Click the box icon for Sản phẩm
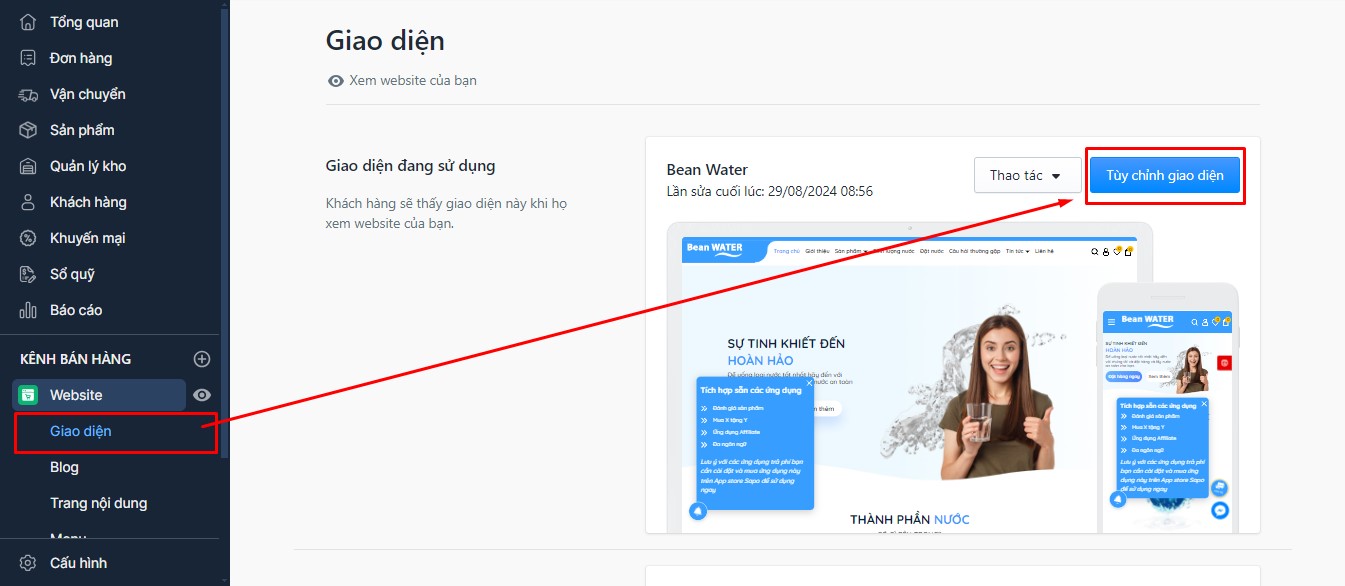This screenshot has width=1345, height=586. click(x=28, y=130)
